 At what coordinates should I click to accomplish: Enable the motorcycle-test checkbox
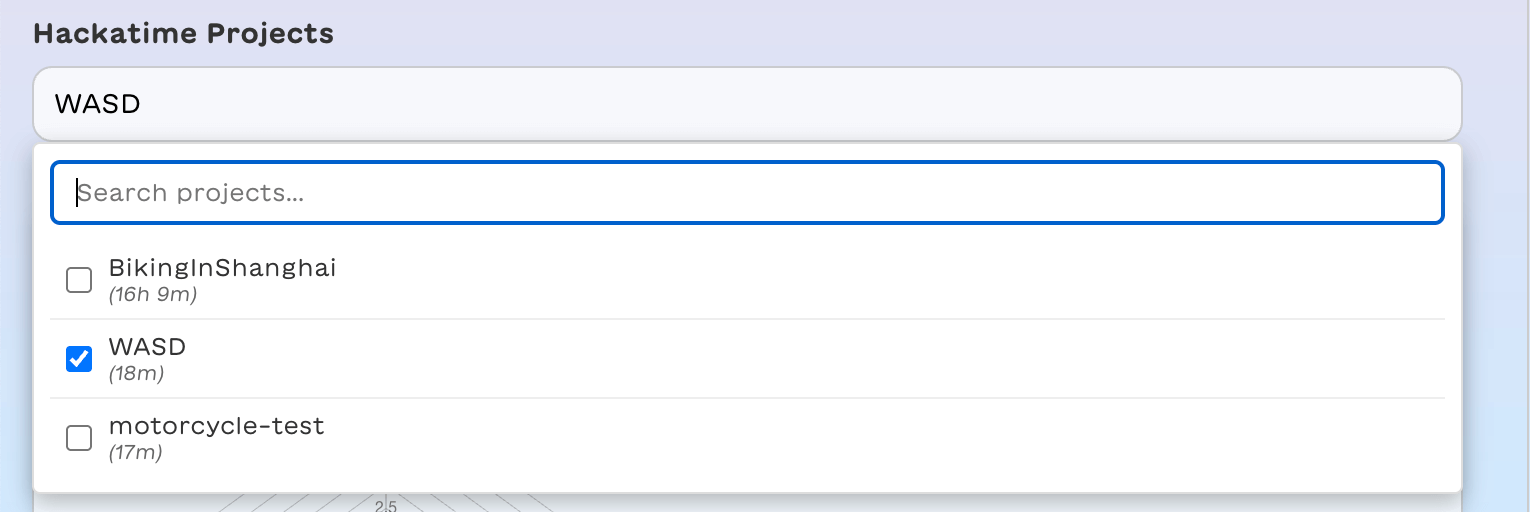[x=79, y=437]
